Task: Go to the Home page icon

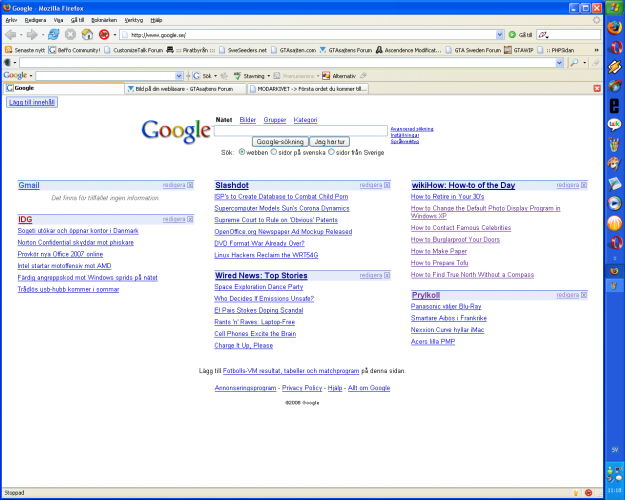Action: point(88,34)
